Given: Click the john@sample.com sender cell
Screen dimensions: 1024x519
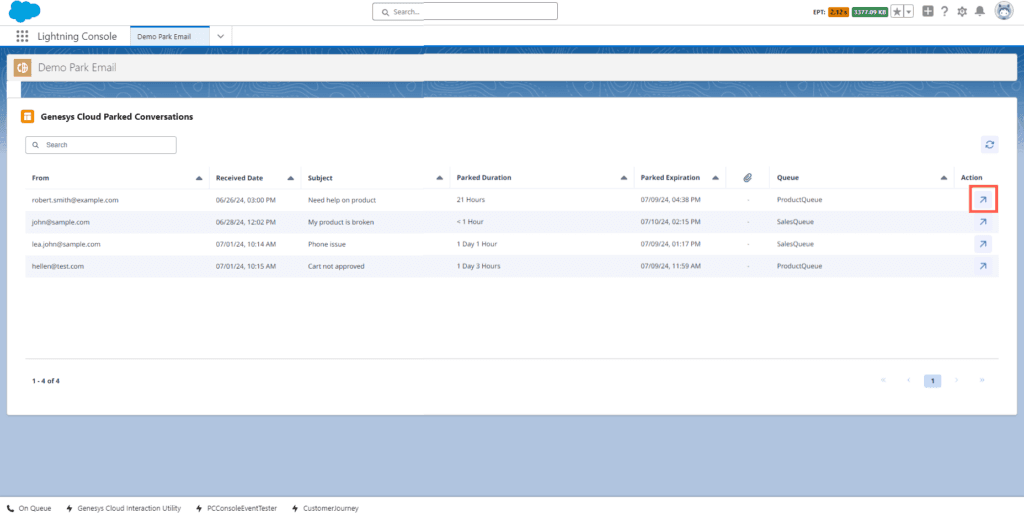Looking at the screenshot, I should click(61, 222).
